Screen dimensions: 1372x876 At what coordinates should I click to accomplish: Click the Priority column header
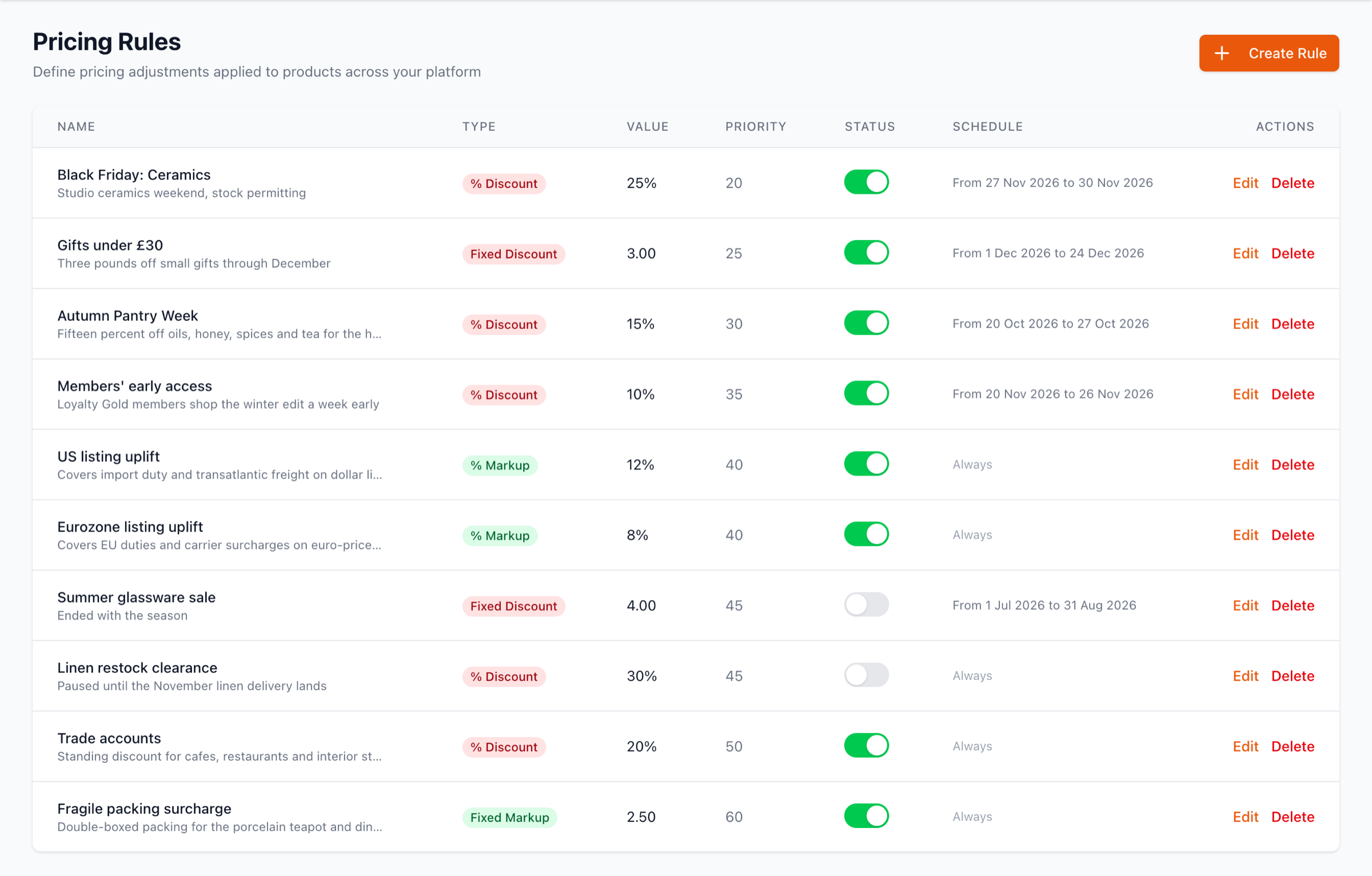[x=756, y=126]
